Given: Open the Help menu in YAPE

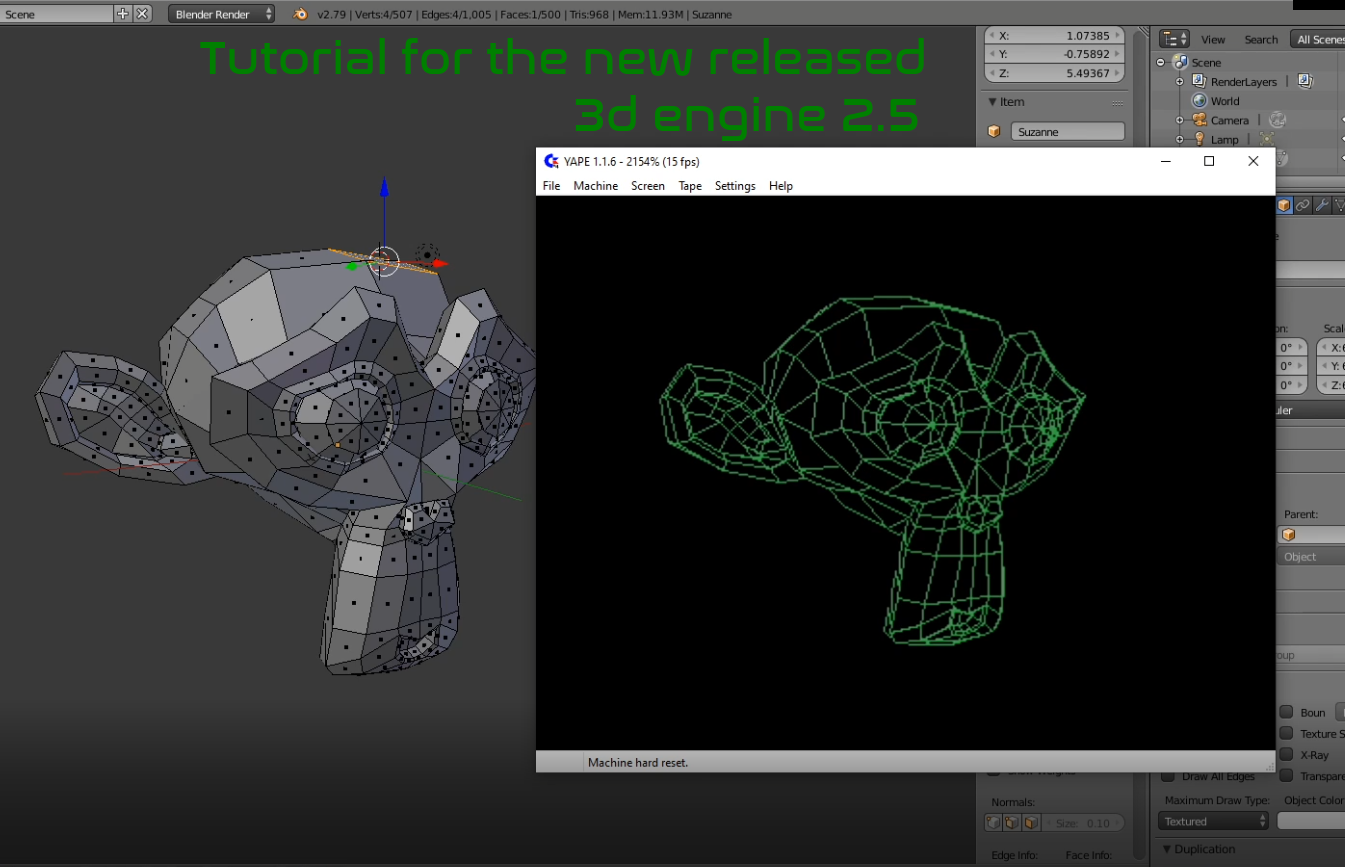Looking at the screenshot, I should tap(781, 186).
